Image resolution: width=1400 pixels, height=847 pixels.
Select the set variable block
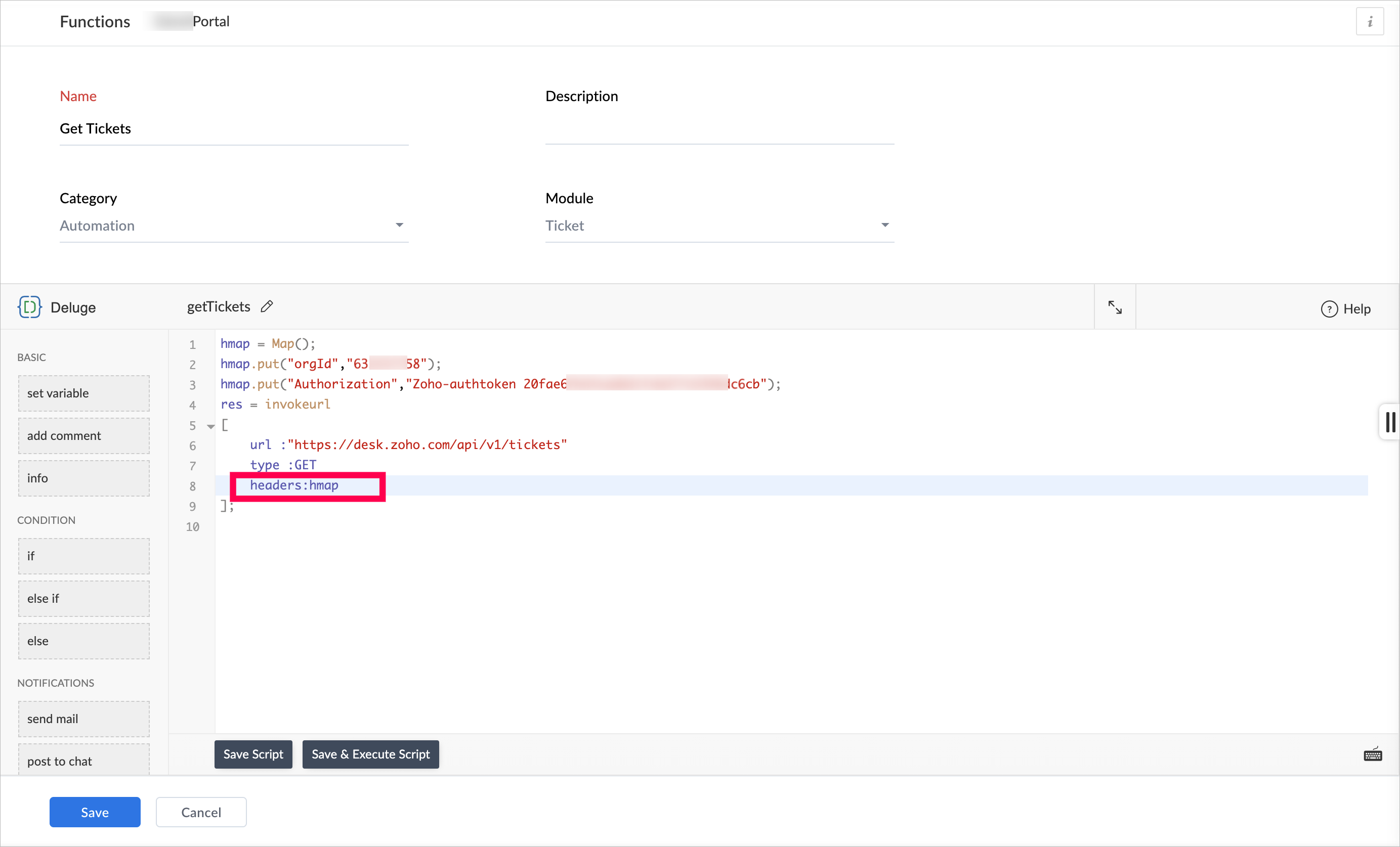(83, 393)
